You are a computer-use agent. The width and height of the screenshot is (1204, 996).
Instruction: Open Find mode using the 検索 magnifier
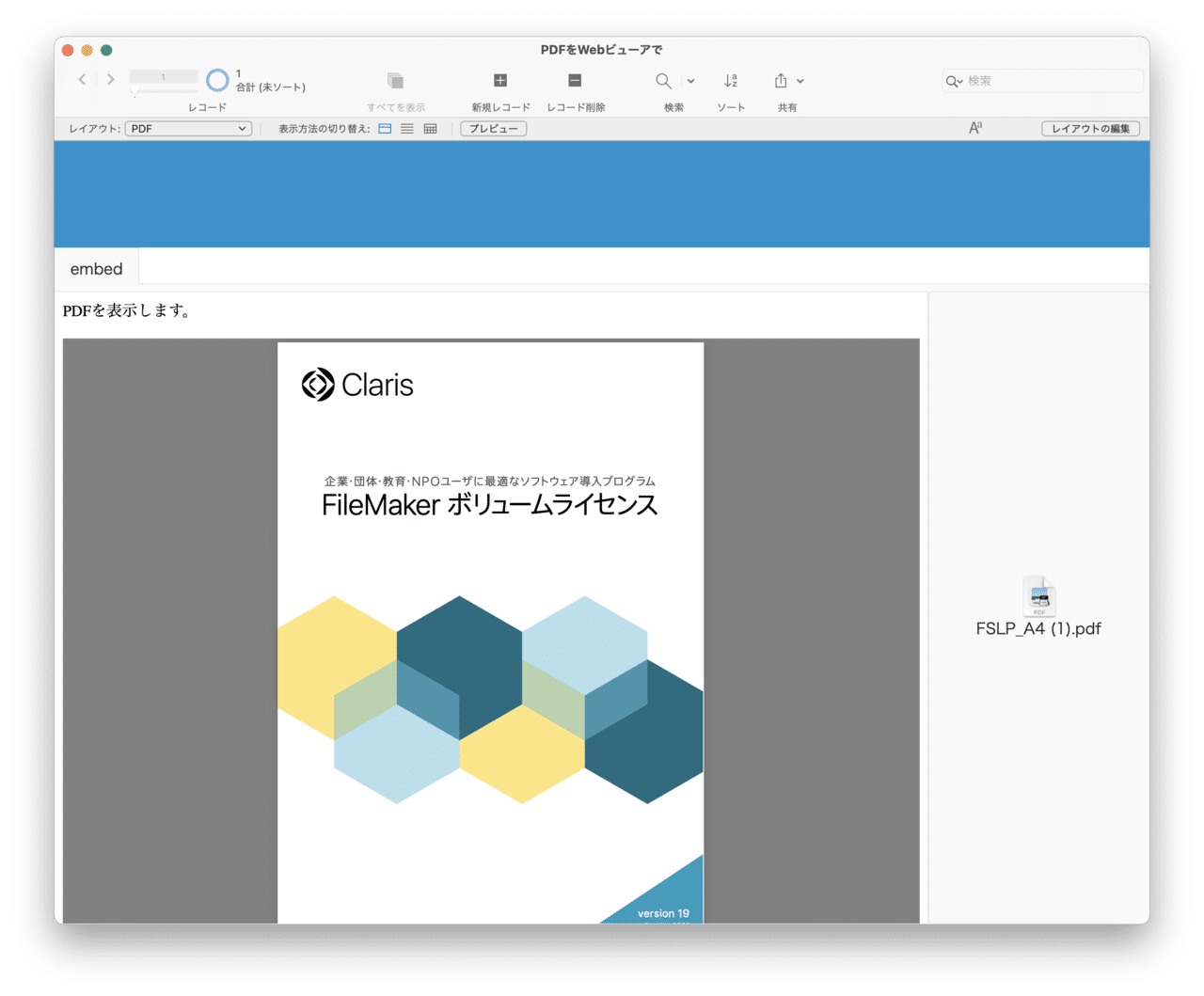coord(663,80)
